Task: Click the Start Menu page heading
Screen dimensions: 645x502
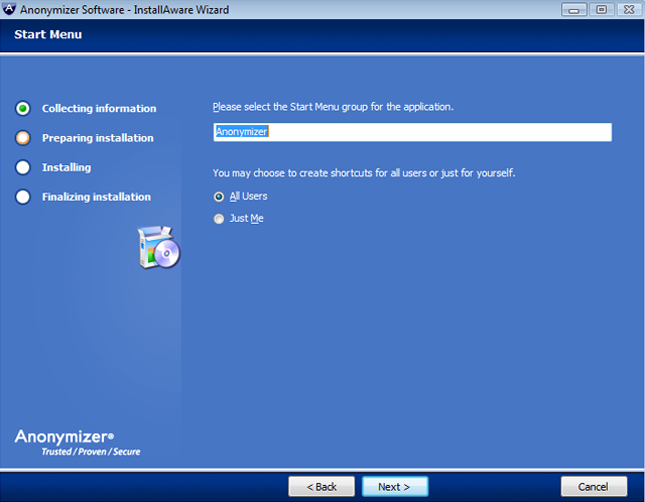Action: [x=48, y=35]
